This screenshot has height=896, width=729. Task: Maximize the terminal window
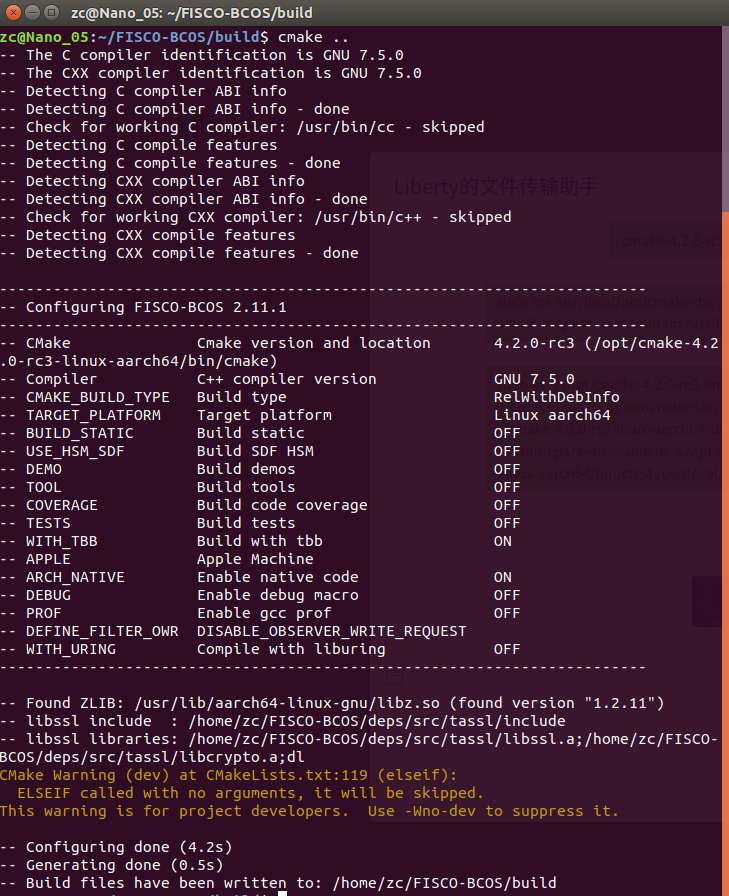51,12
